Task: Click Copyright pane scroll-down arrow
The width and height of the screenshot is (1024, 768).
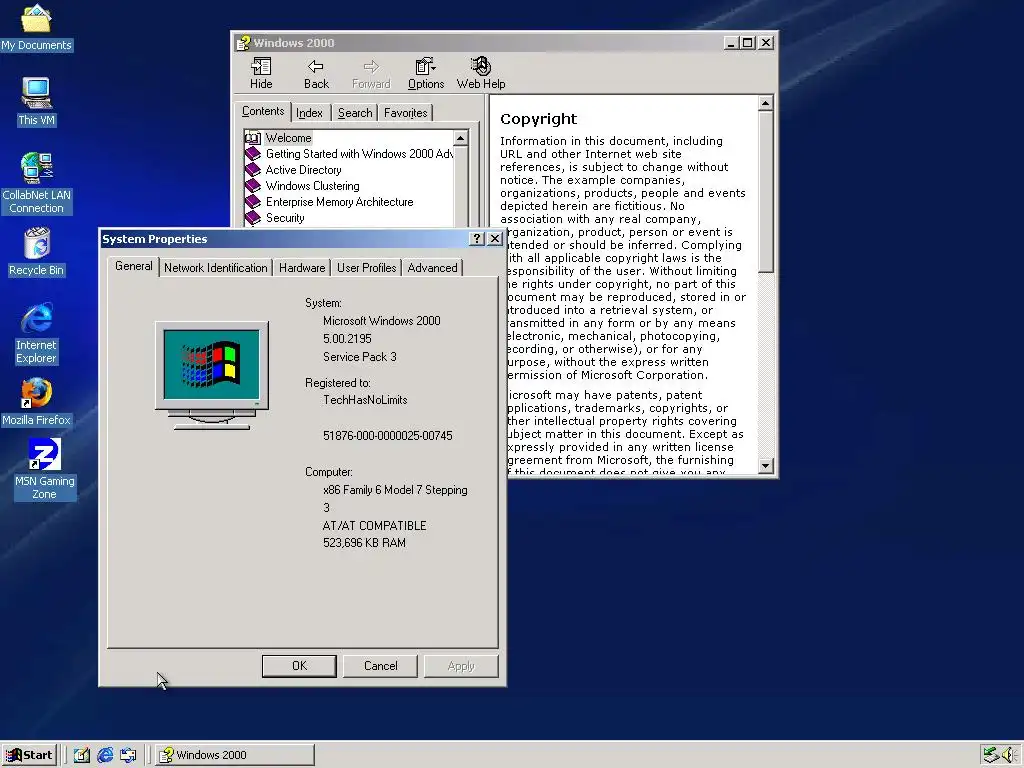Action: [x=766, y=466]
